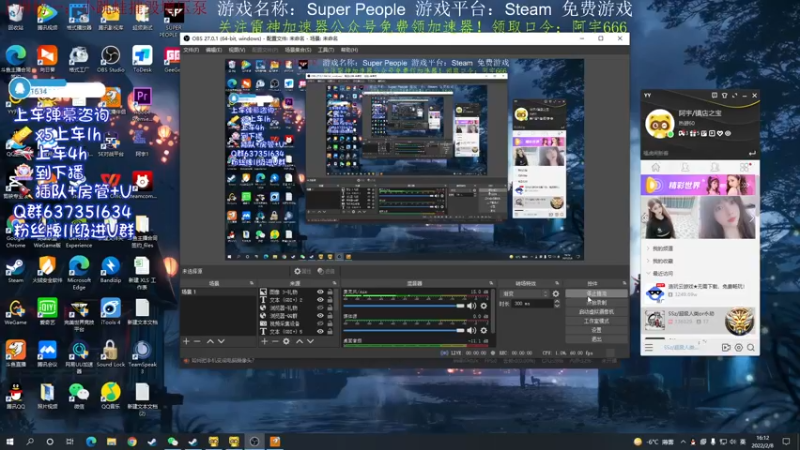Image resolution: width=800 pixels, height=450 pixels.
Task: Open OBS 设置 from the controls panel
Action: (x=596, y=330)
